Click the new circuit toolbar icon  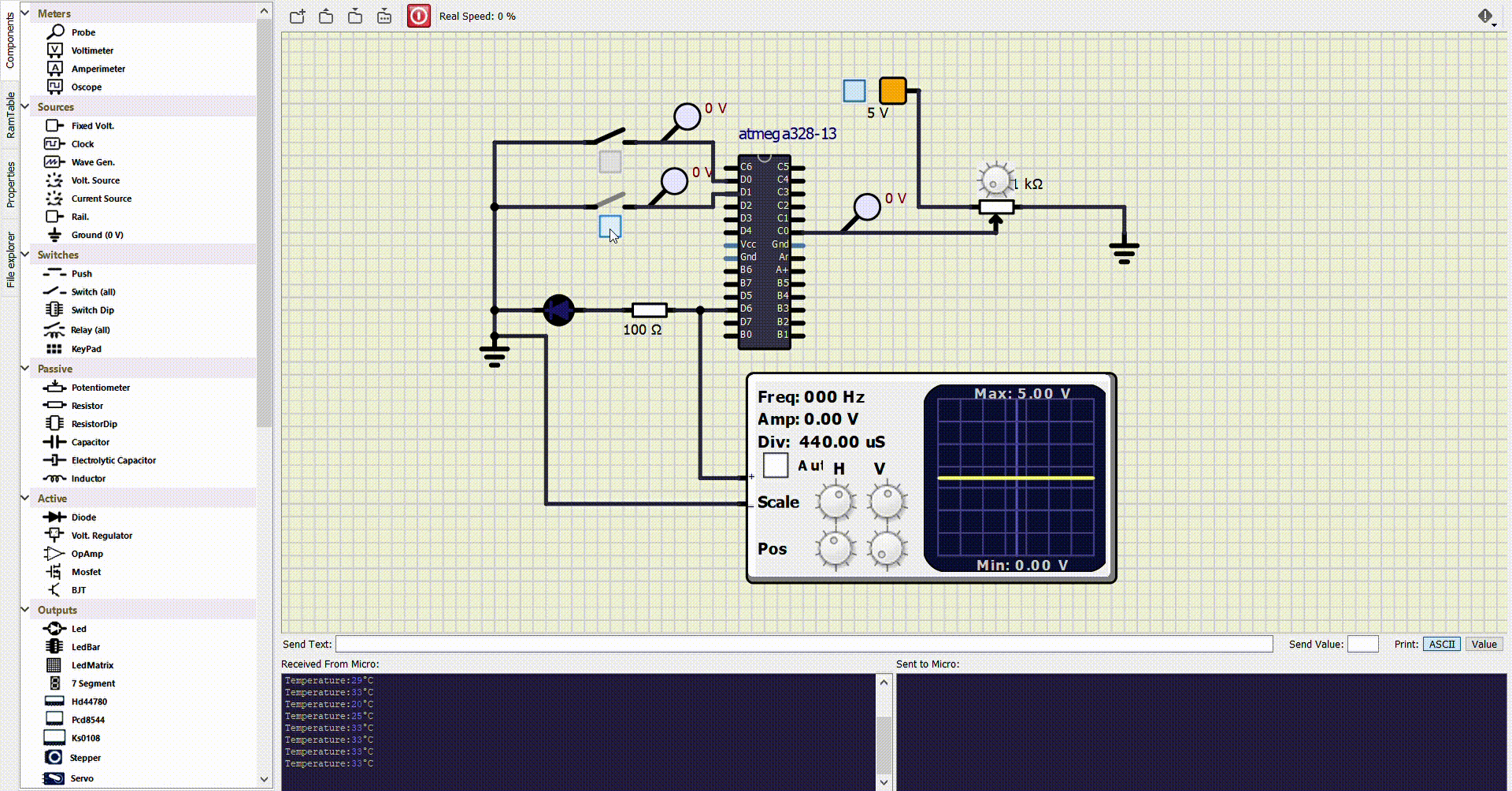pyautogui.click(x=297, y=17)
